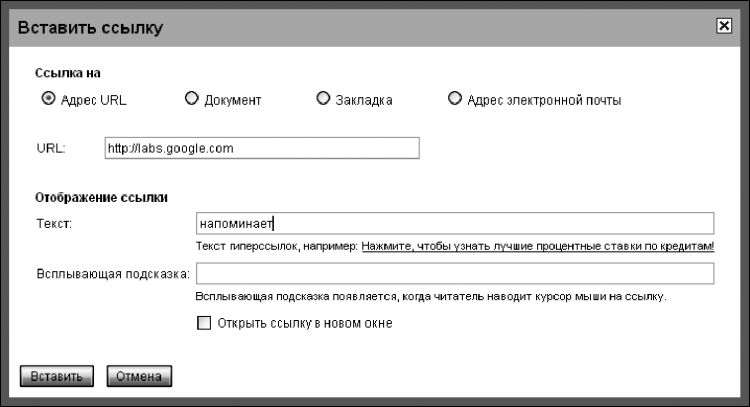Viewport: 750px width, 407px height.
Task: Click the hint text about наводит курсор мыши
Action: [x=431, y=297]
